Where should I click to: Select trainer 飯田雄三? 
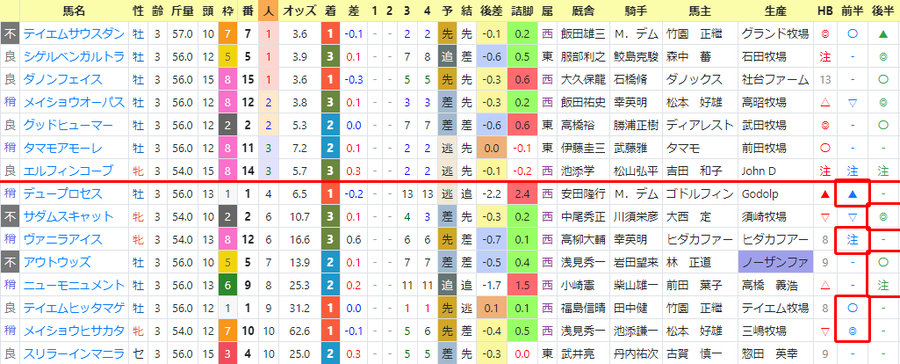pyautogui.click(x=583, y=34)
